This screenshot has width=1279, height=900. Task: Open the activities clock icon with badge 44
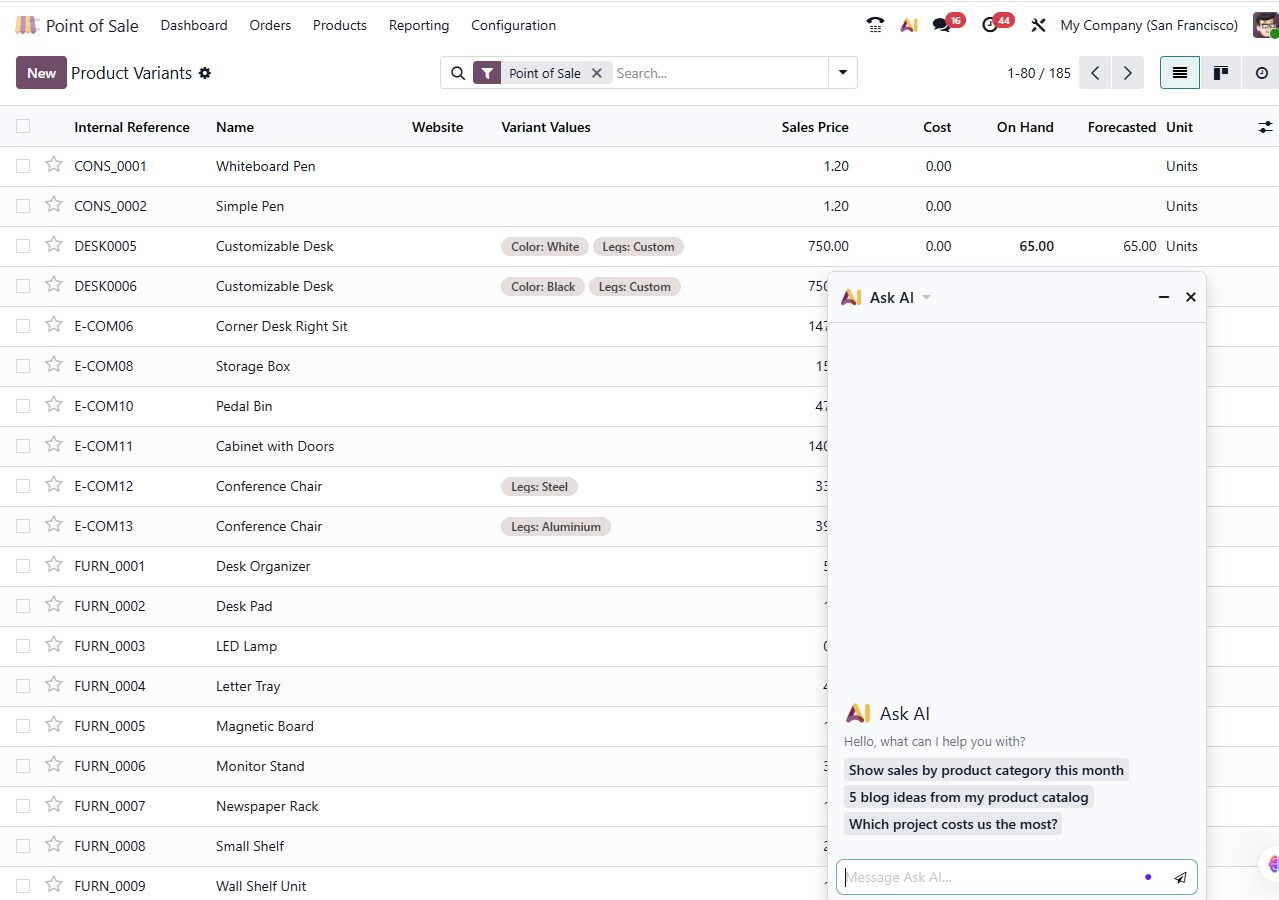coord(990,25)
